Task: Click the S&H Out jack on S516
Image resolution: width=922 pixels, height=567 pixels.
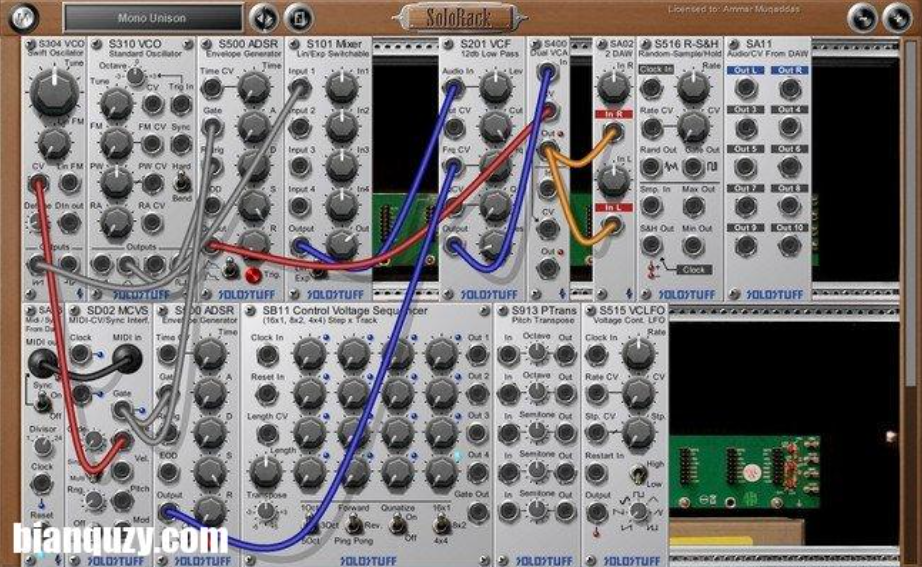Action: click(x=652, y=245)
